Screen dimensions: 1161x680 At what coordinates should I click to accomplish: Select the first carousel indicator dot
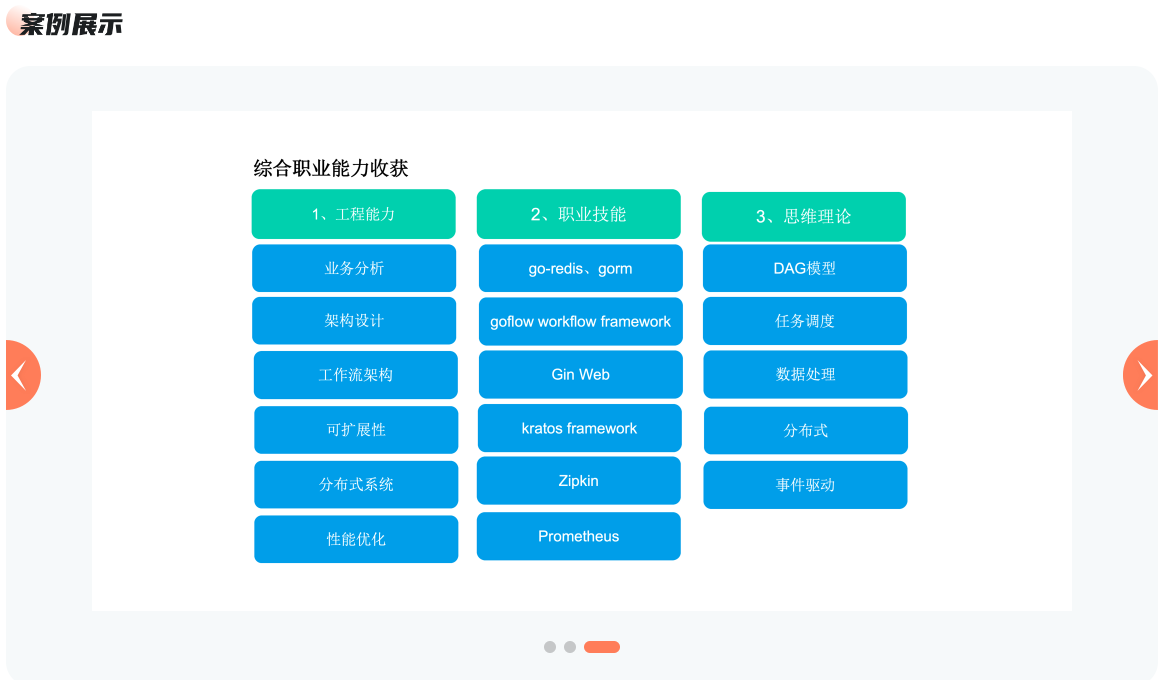[550, 647]
